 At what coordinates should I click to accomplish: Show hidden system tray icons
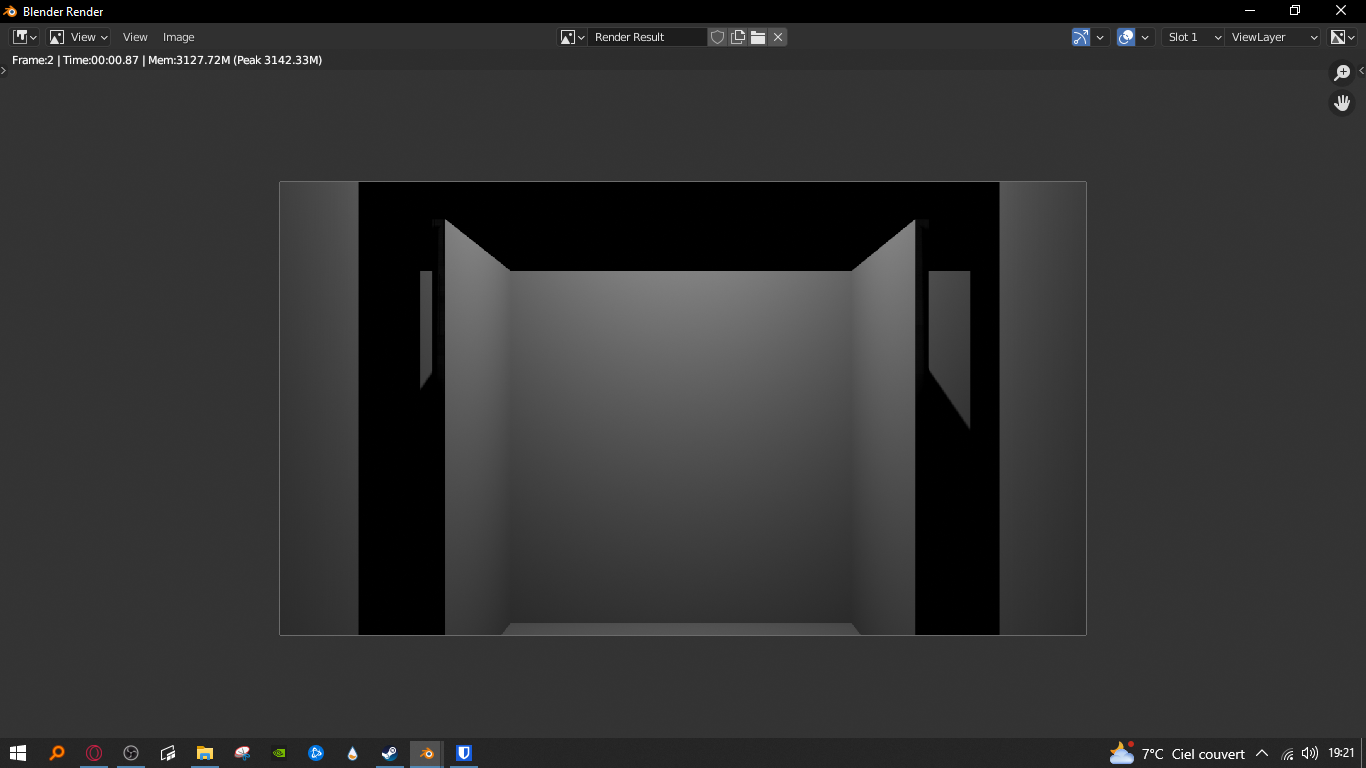coord(1262,753)
